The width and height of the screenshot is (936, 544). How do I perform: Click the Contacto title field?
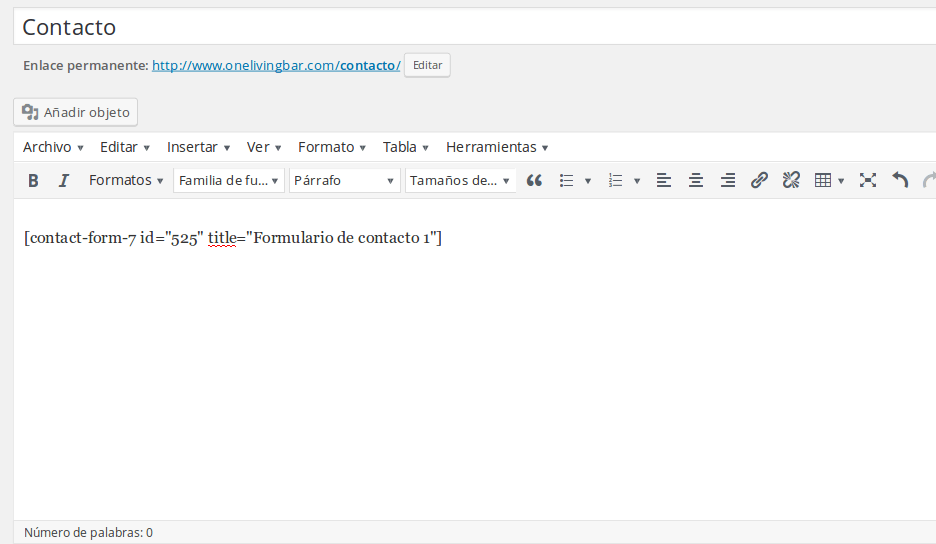[475, 27]
